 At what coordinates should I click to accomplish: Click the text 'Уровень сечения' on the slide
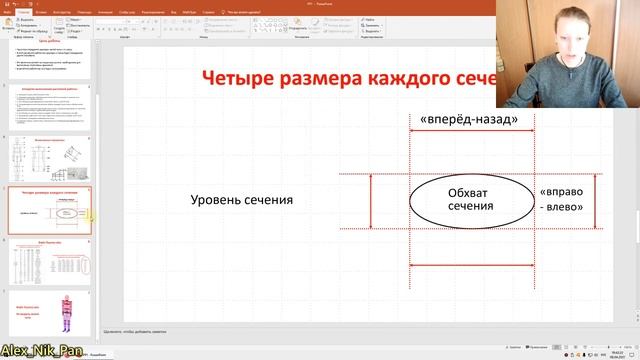coord(242,200)
